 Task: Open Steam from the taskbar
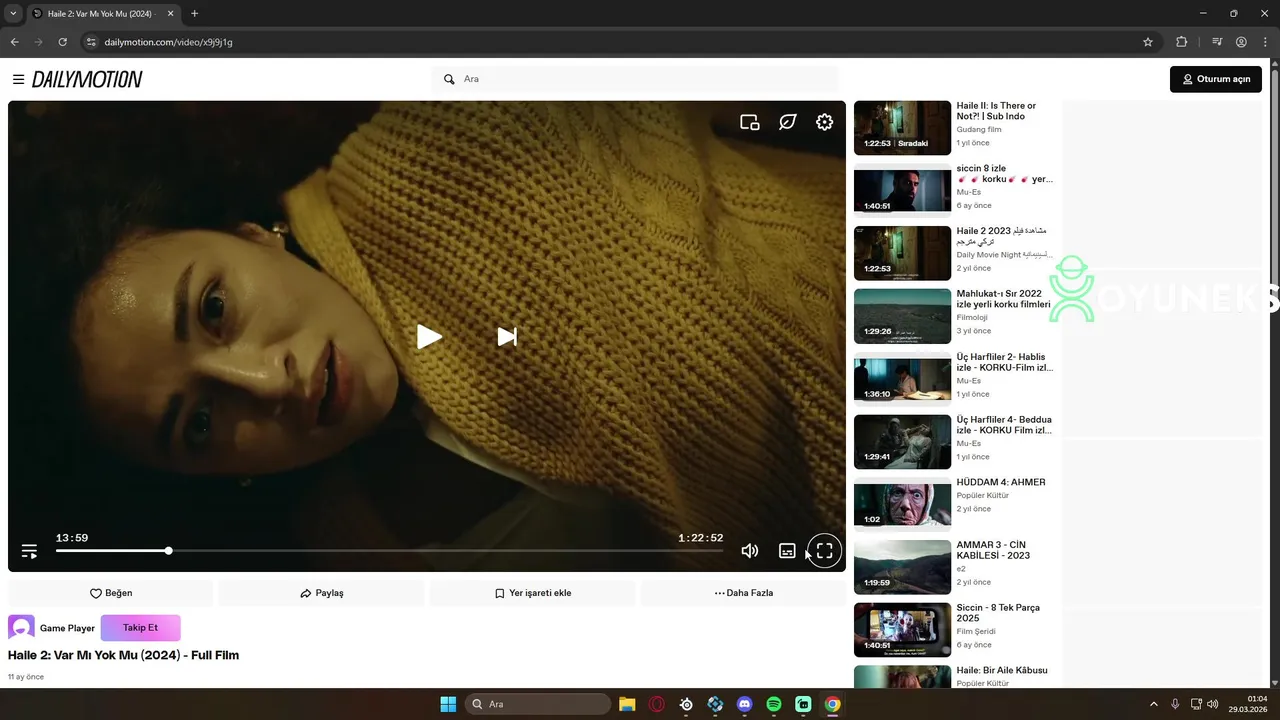pos(686,704)
